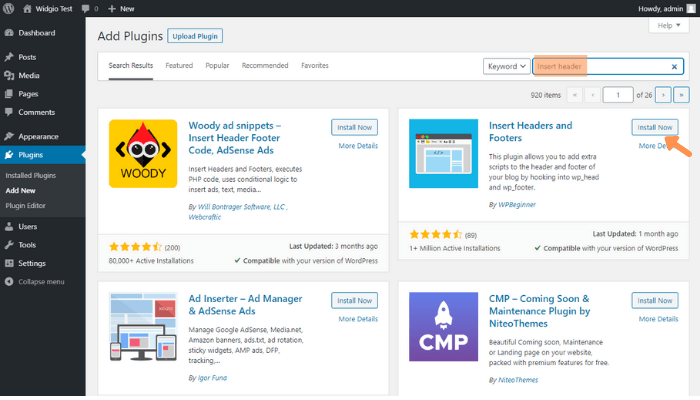Viewport: 700px width, 400px height.
Task: Switch to Popular tab
Action: click(x=217, y=66)
